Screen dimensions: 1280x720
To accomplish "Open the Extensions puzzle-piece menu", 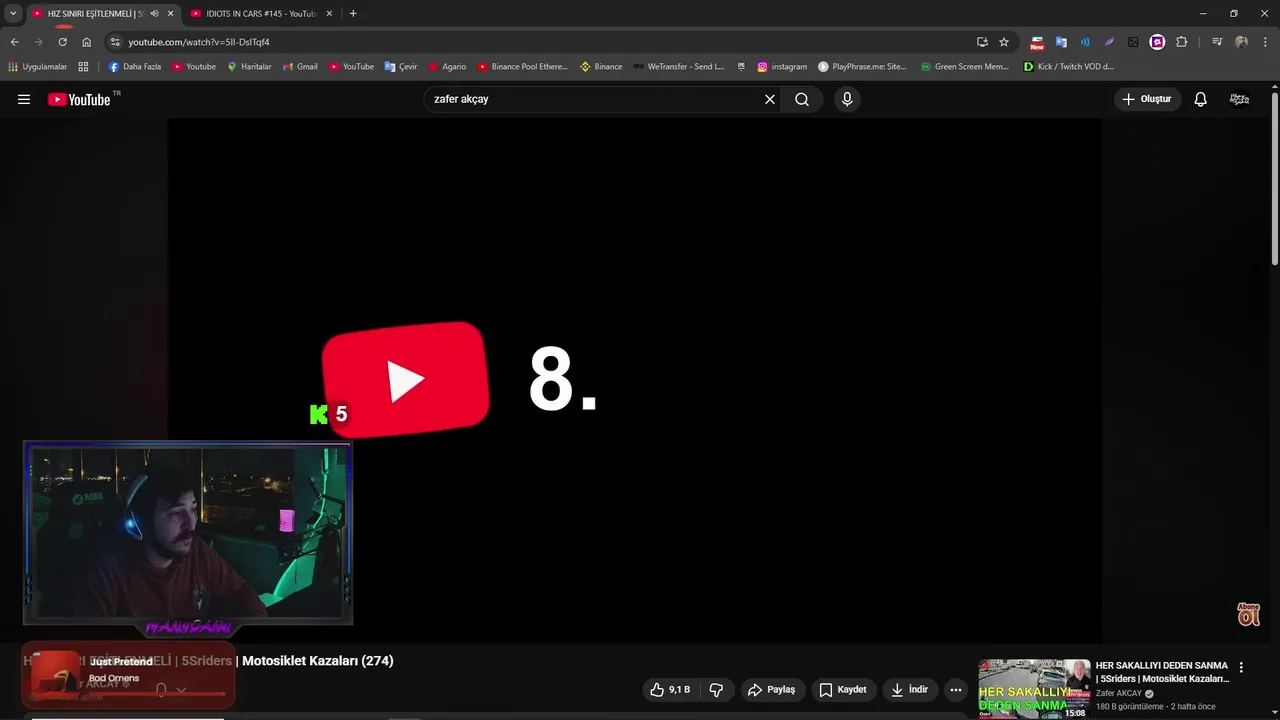I will click(1181, 42).
